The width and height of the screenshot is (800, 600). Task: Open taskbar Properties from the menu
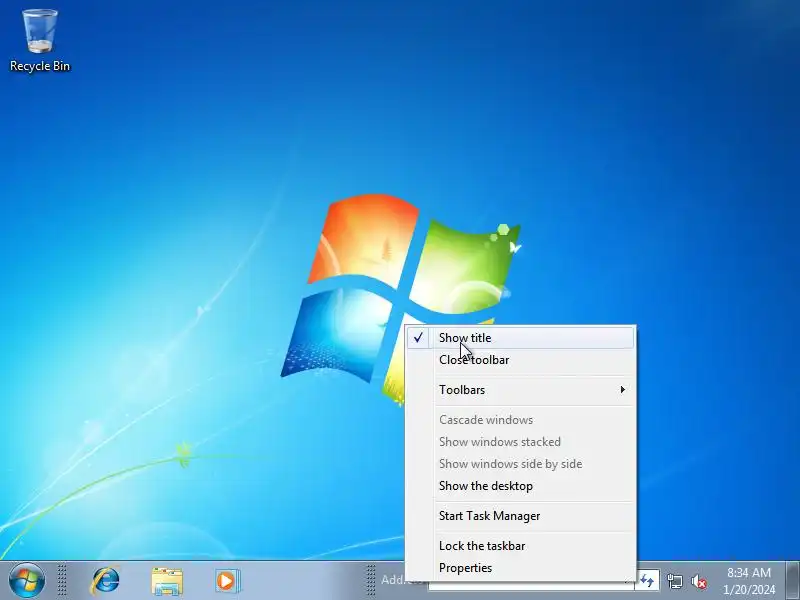click(x=520, y=568)
